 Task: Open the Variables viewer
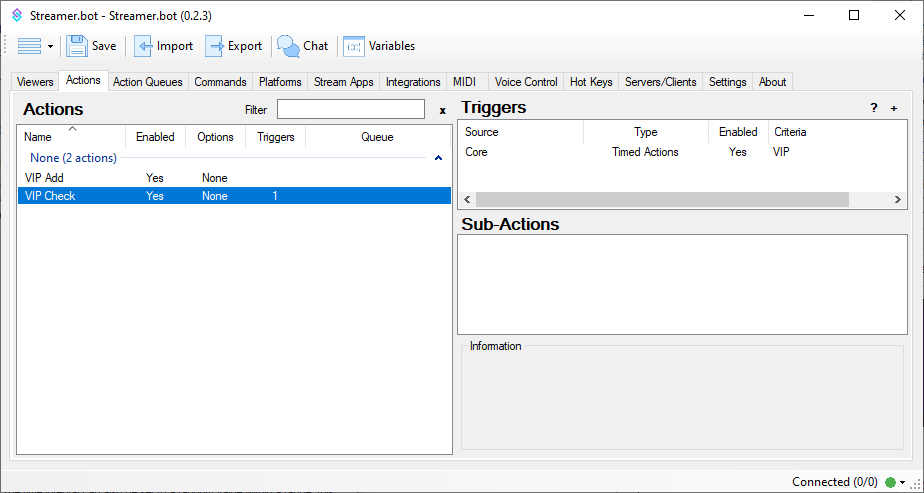380,46
